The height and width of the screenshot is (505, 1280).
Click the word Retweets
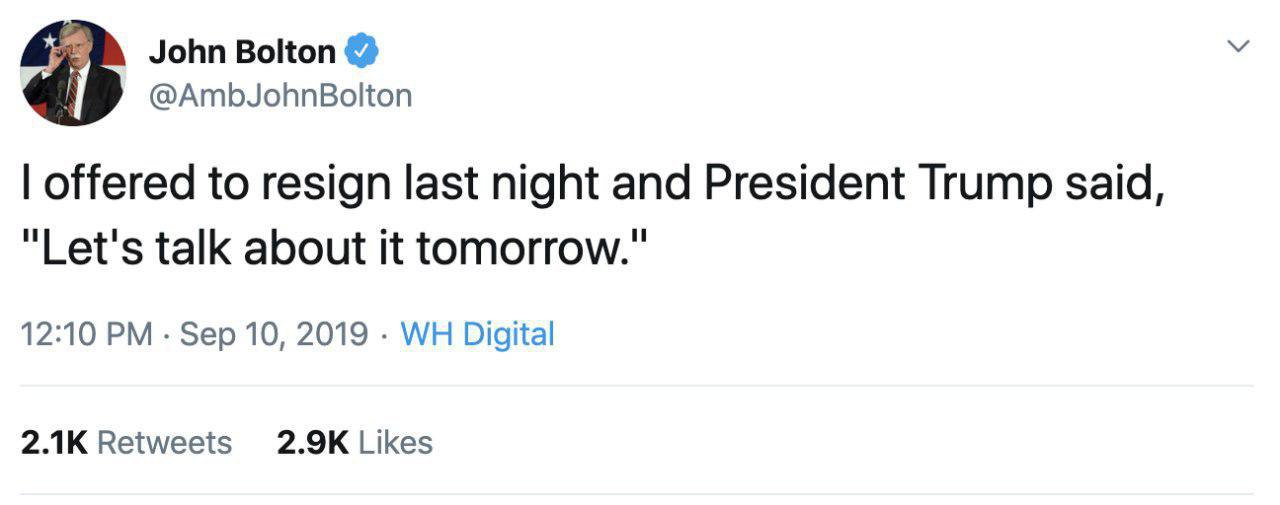click(x=165, y=442)
